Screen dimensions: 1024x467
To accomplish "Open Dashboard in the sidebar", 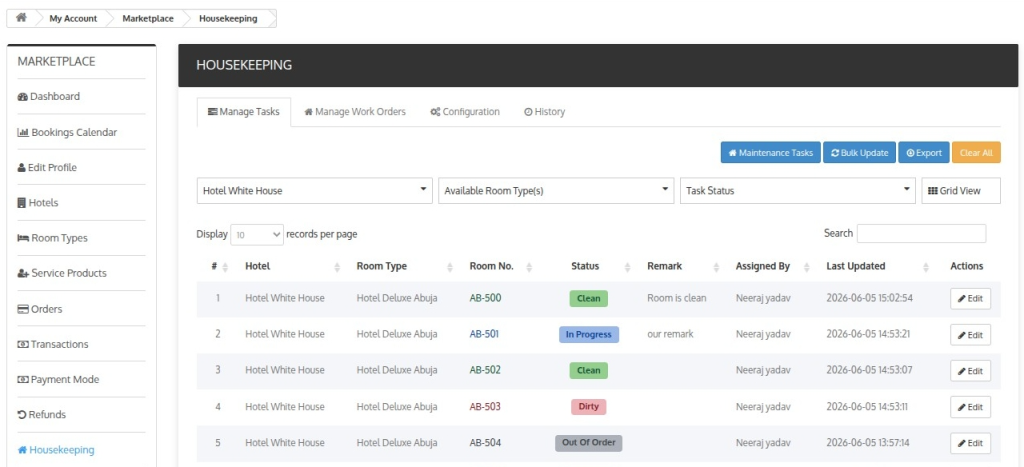I will click(48, 97).
